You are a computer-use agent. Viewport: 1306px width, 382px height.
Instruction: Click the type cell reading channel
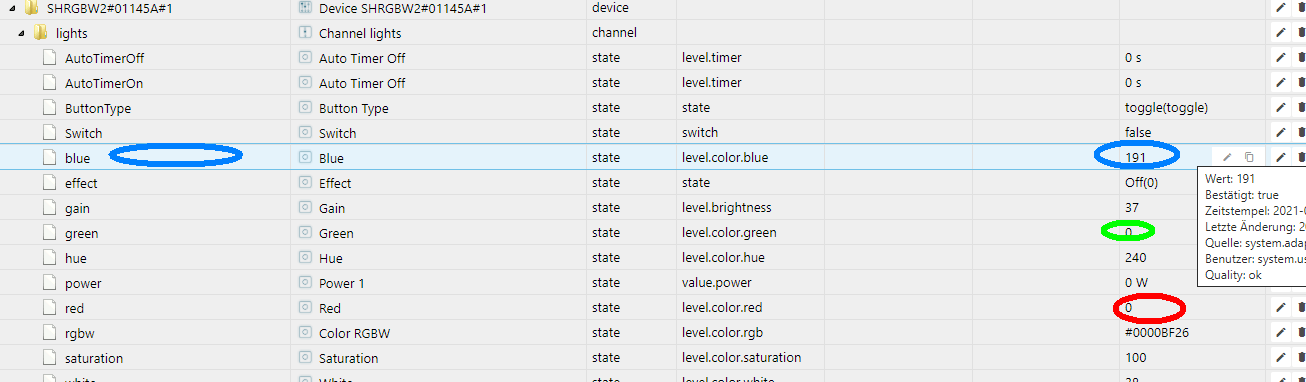(x=614, y=33)
